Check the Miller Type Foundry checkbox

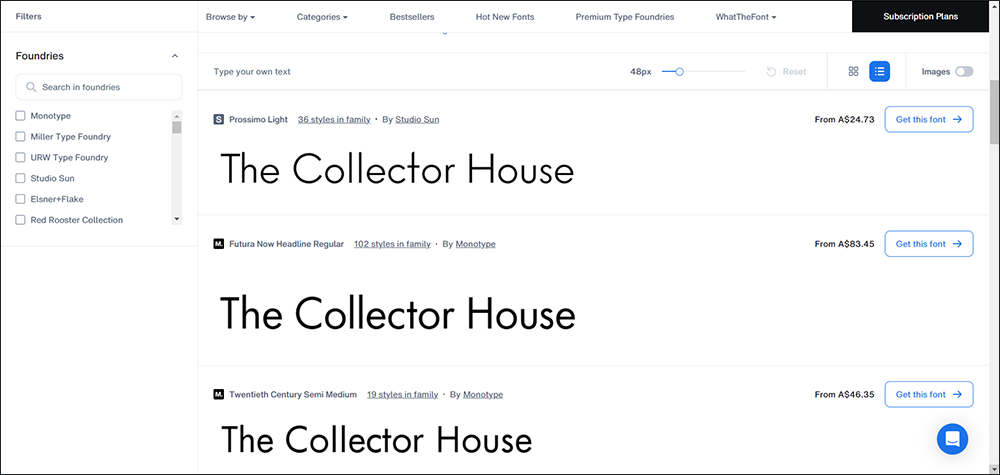[x=20, y=136]
